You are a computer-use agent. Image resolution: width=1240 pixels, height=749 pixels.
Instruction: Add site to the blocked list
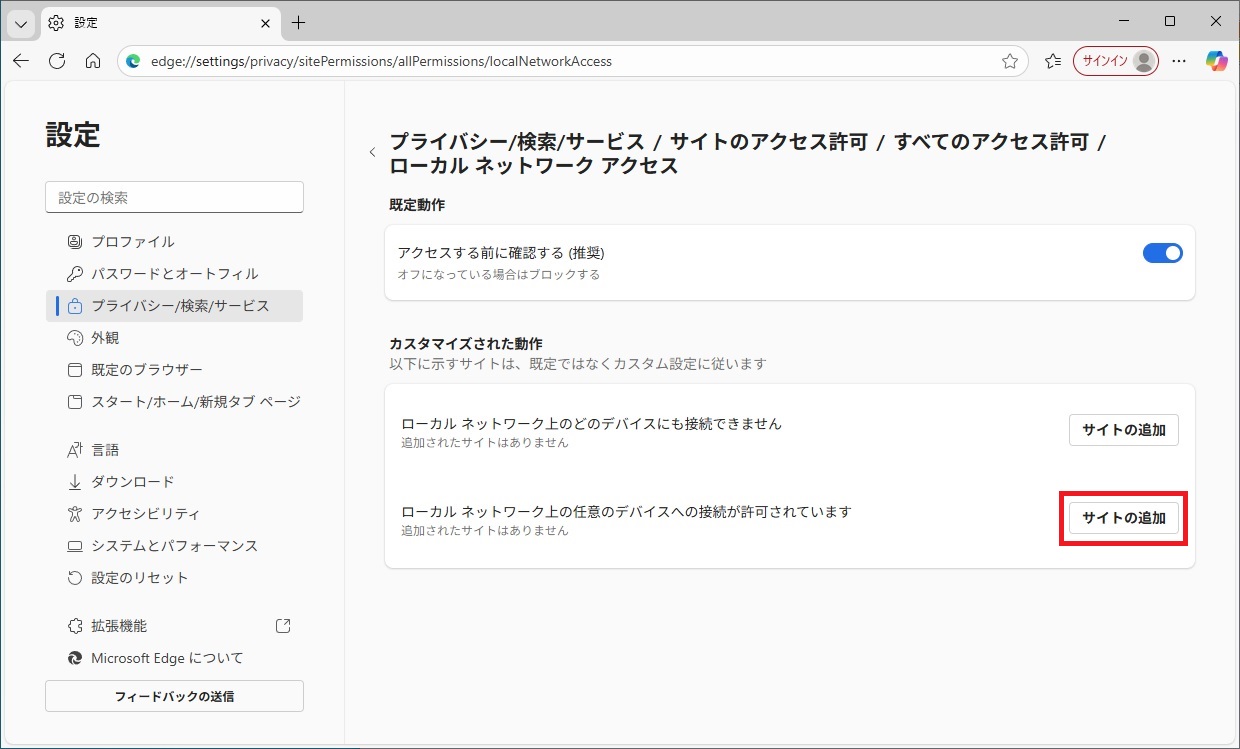point(1123,430)
